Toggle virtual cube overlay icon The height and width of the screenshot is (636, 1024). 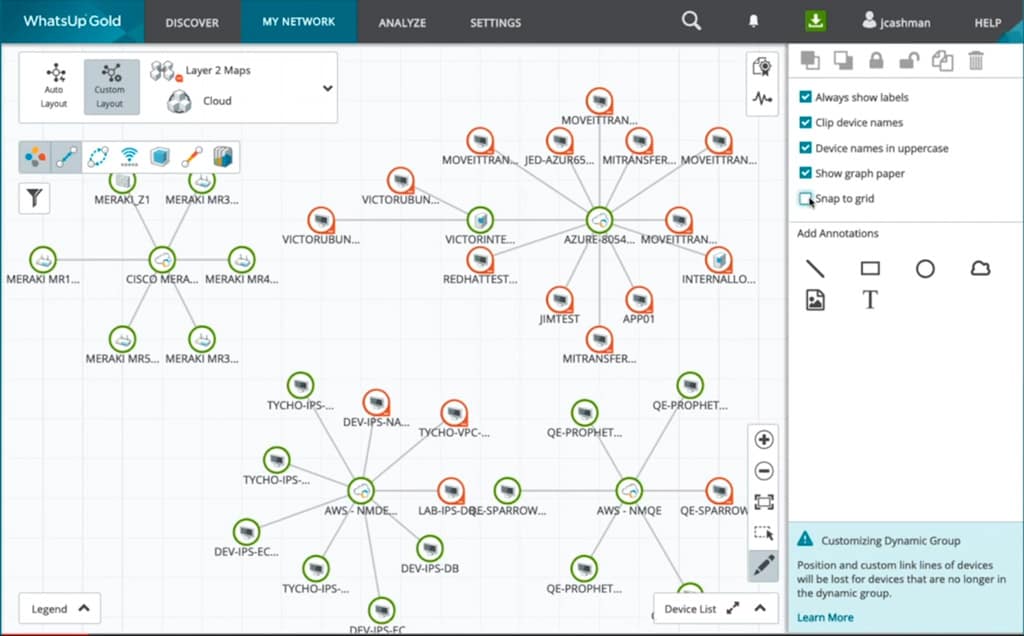160,157
